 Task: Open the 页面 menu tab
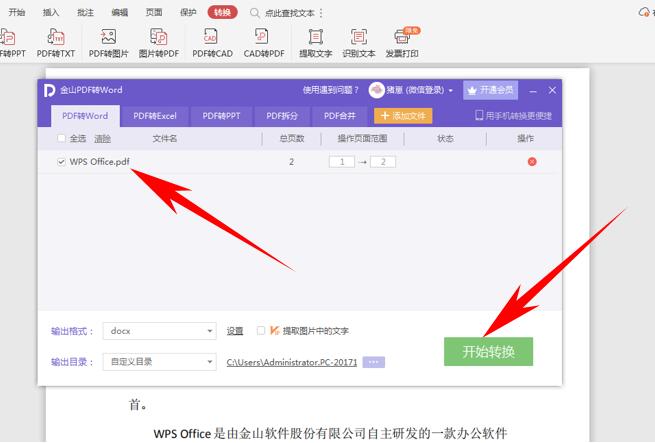[x=154, y=13]
